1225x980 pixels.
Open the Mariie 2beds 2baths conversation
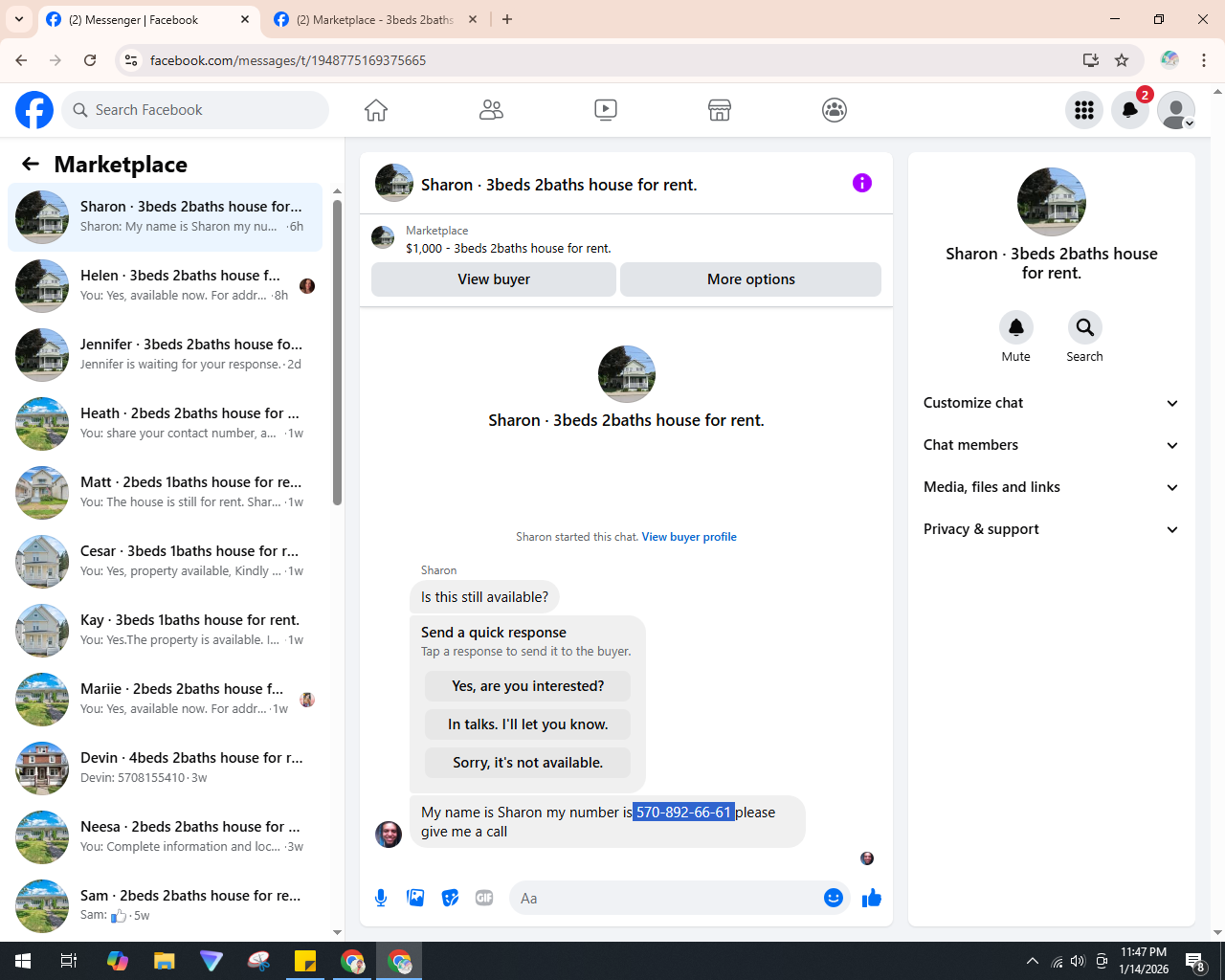tap(165, 700)
